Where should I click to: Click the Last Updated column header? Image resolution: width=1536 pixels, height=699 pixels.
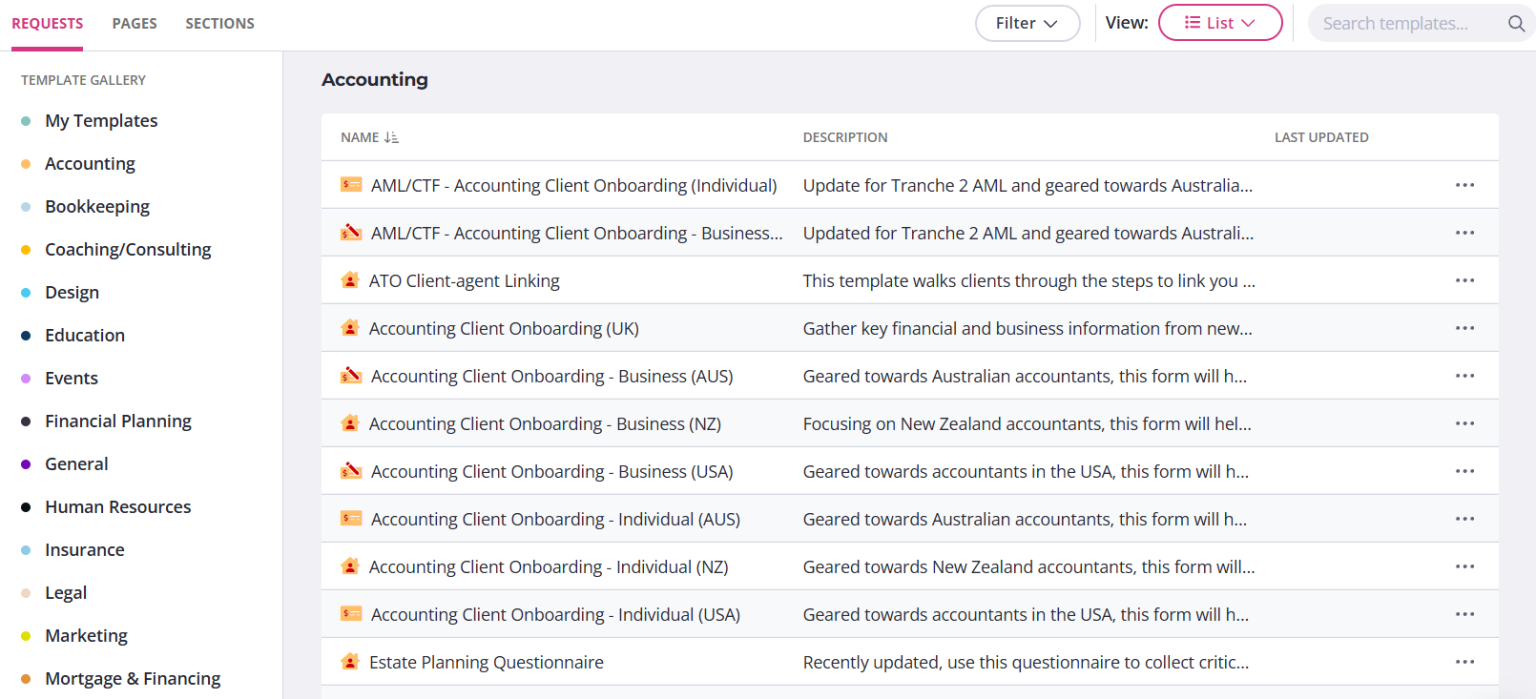(1321, 137)
